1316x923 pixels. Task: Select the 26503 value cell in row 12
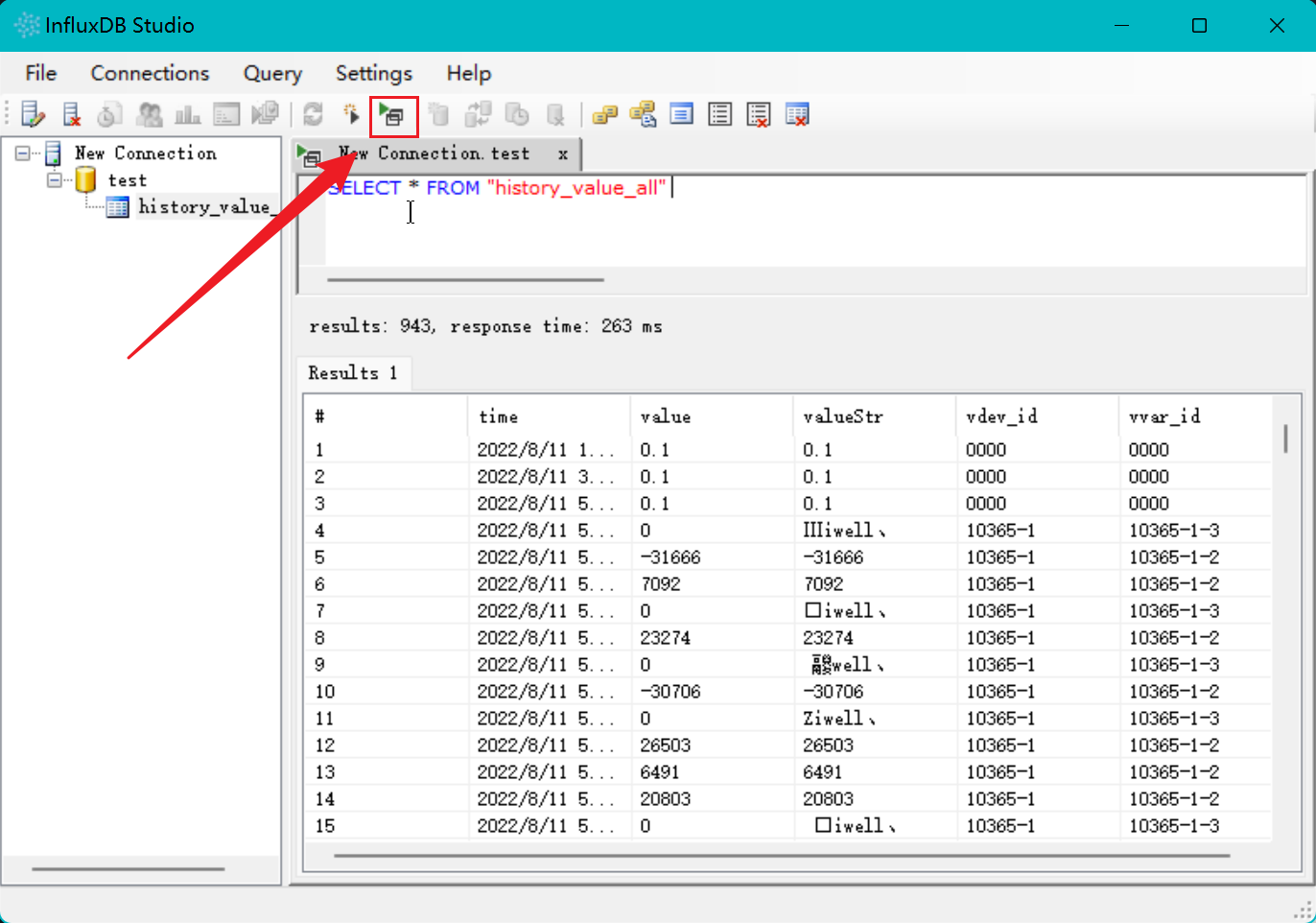(713, 745)
